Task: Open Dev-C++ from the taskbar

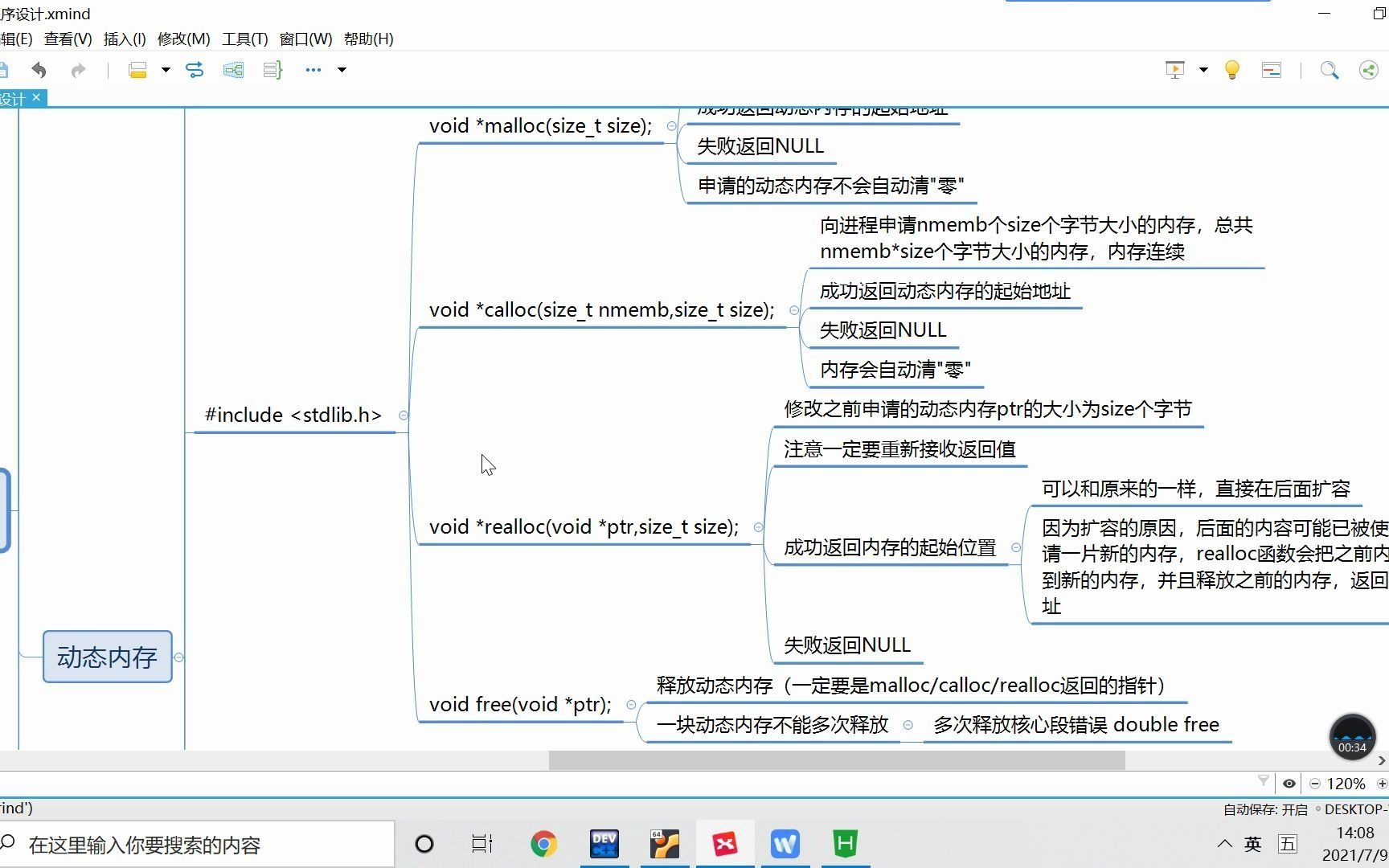Action: (604, 844)
